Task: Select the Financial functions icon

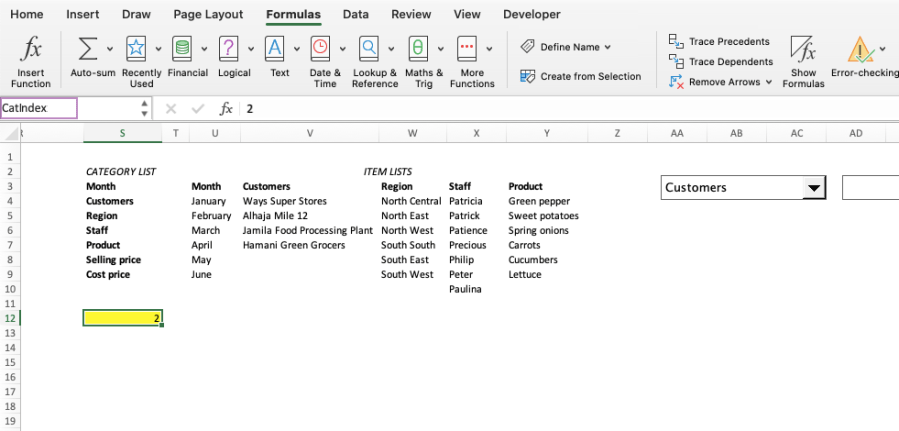Action: click(x=182, y=49)
